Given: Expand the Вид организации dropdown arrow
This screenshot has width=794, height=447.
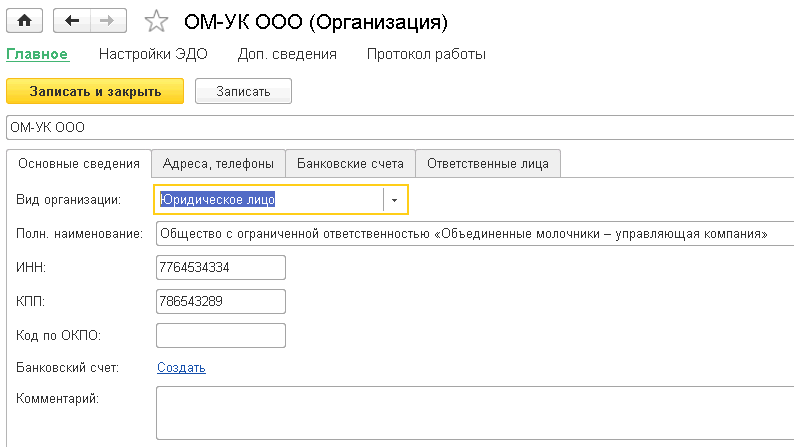Looking at the screenshot, I should coord(394,200).
